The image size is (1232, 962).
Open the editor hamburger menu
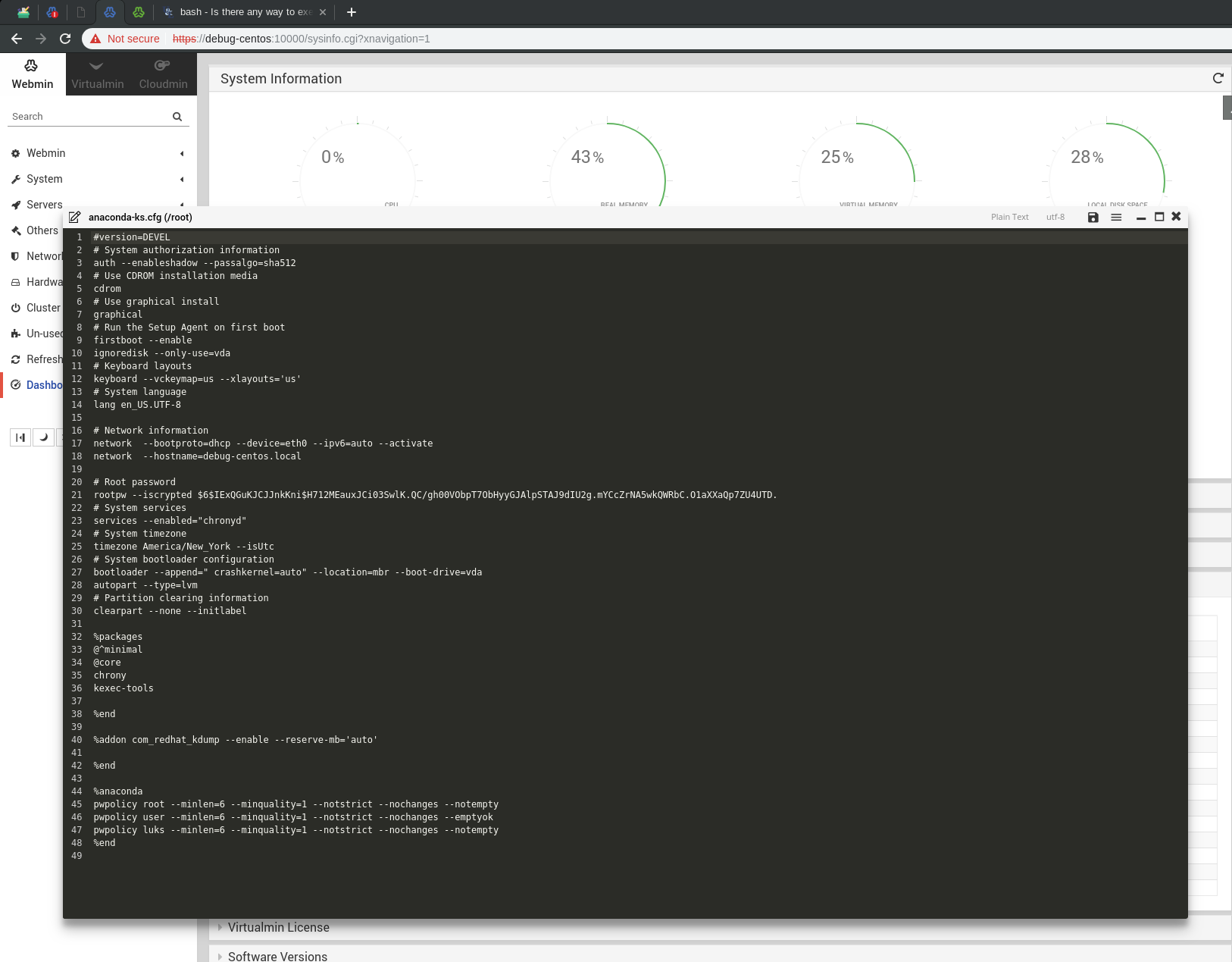click(x=1115, y=218)
